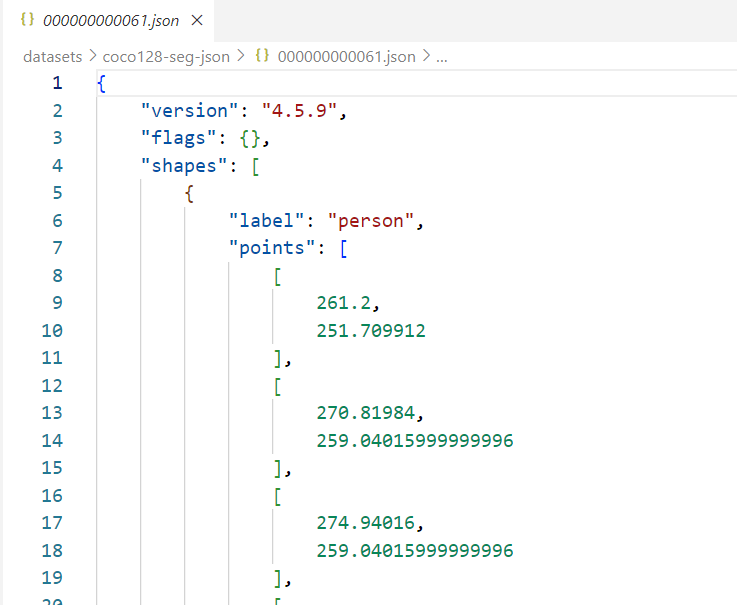This screenshot has width=737, height=605.
Task: Open the datasets breadcrumb folder
Action: tap(53, 57)
